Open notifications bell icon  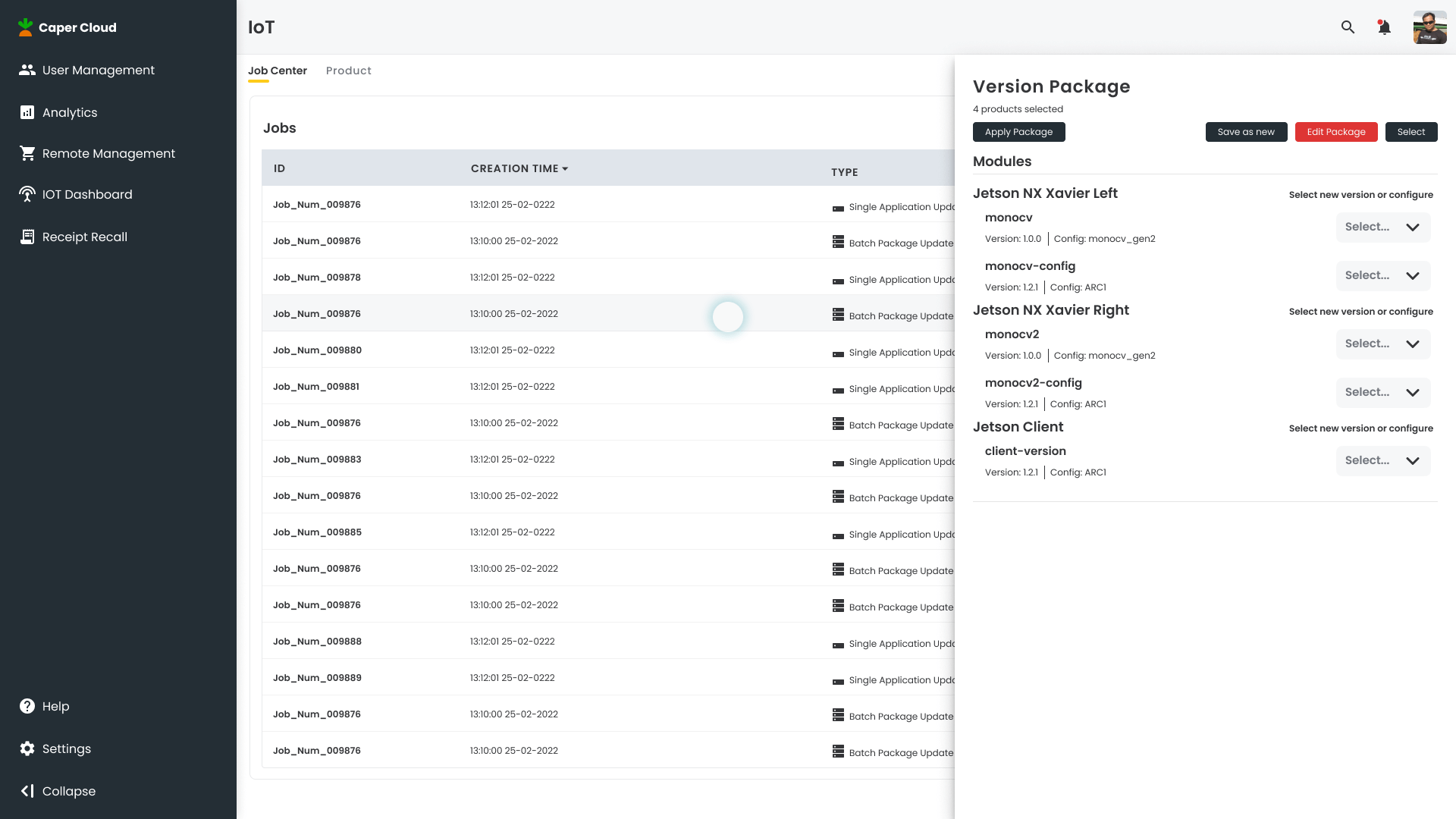coord(1384,27)
